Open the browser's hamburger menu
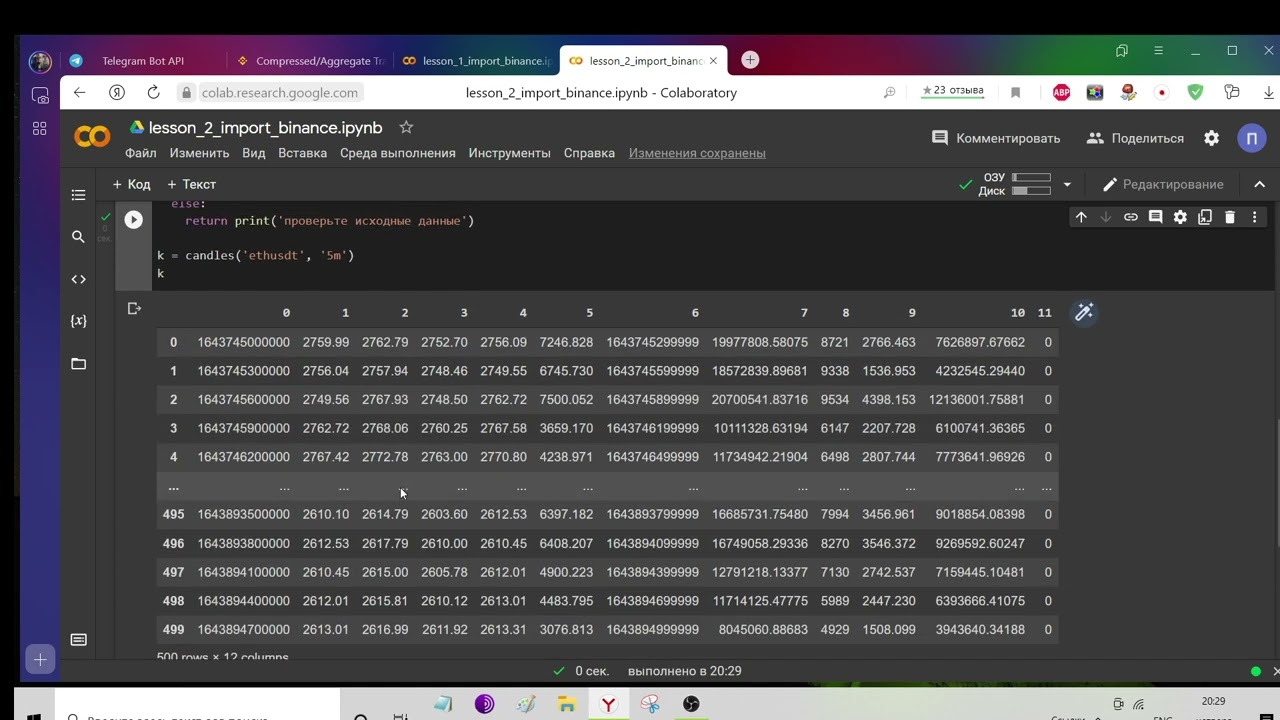 pos(1158,50)
